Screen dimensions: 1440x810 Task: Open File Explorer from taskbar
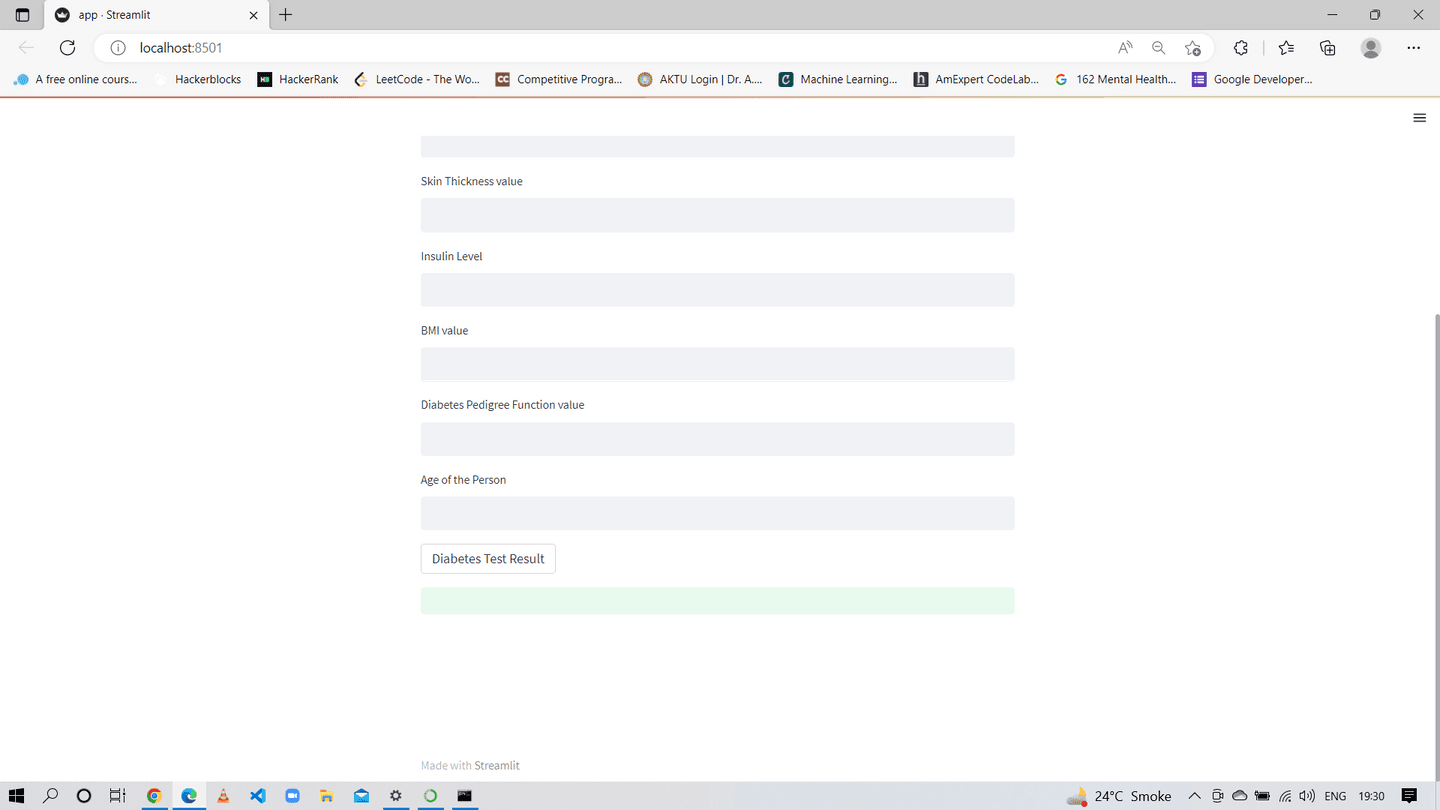327,796
